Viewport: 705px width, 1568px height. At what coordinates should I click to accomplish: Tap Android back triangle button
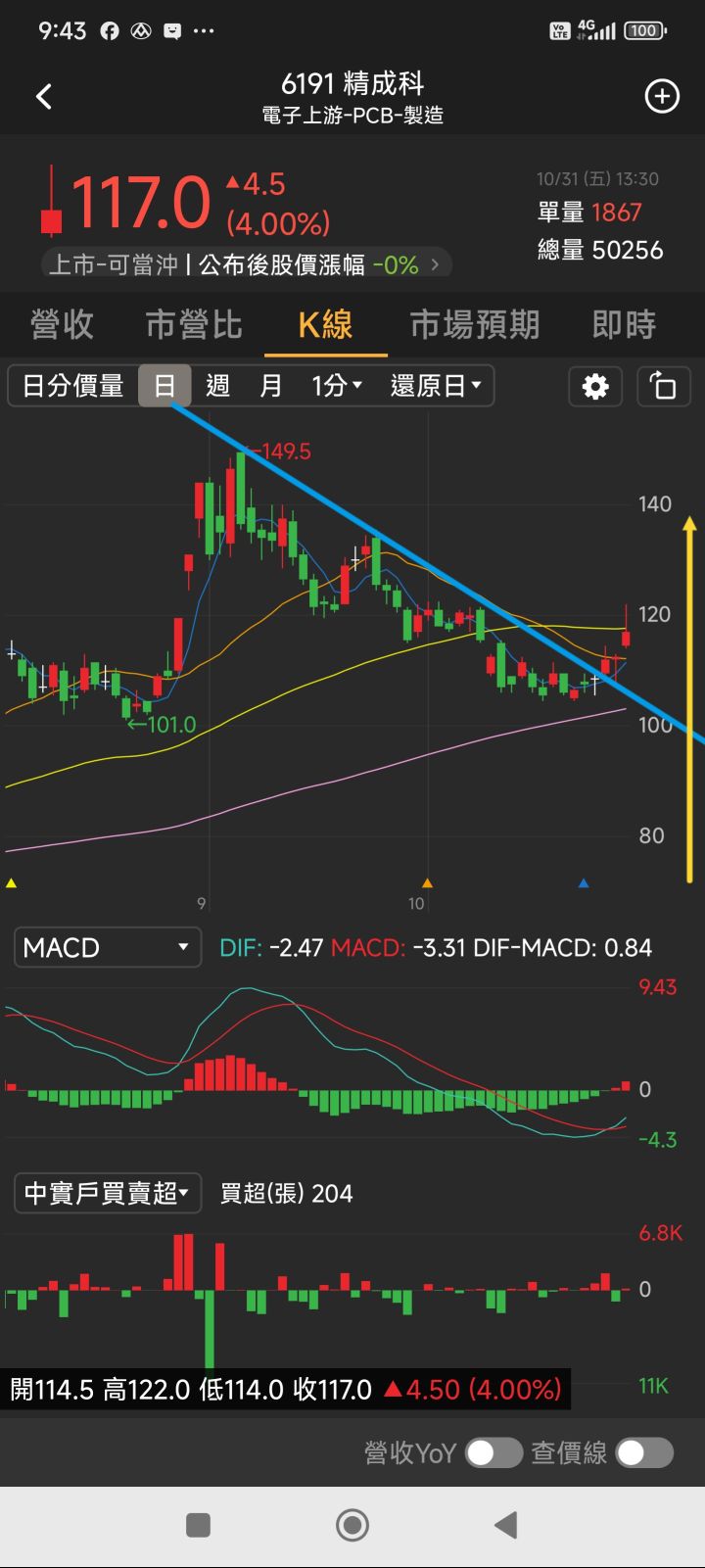(x=505, y=1525)
